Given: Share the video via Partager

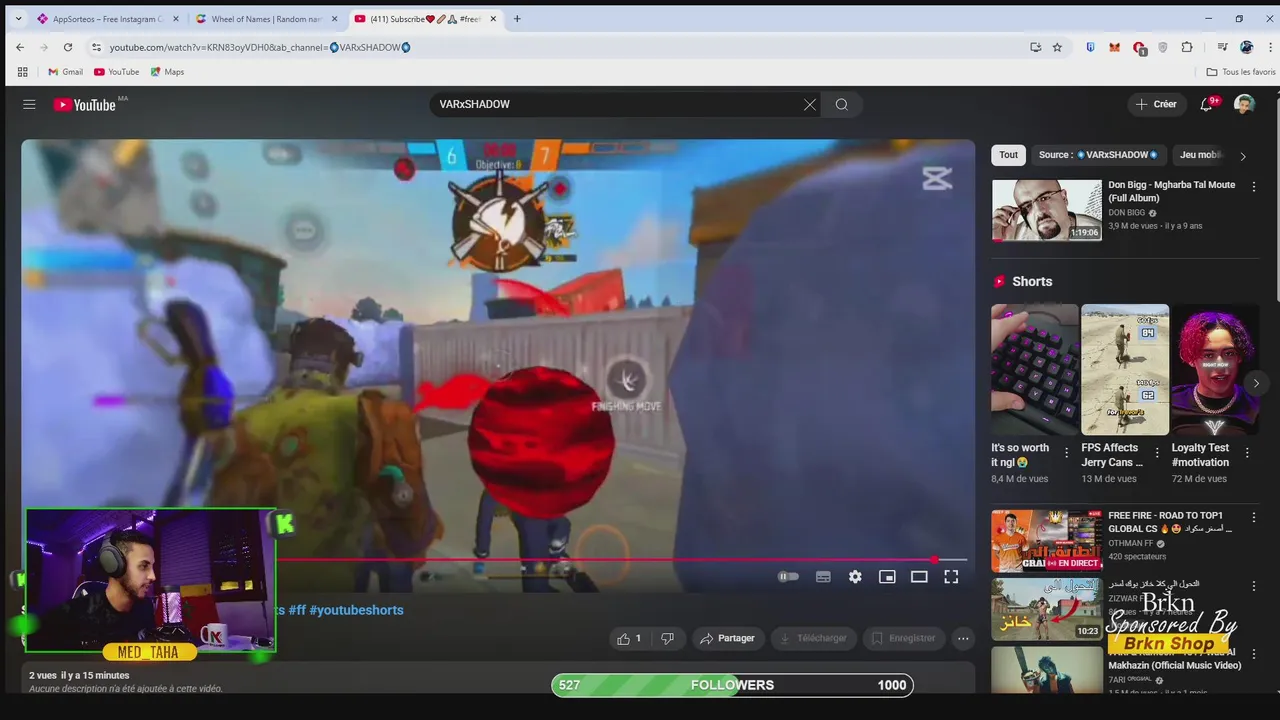Looking at the screenshot, I should [x=728, y=638].
